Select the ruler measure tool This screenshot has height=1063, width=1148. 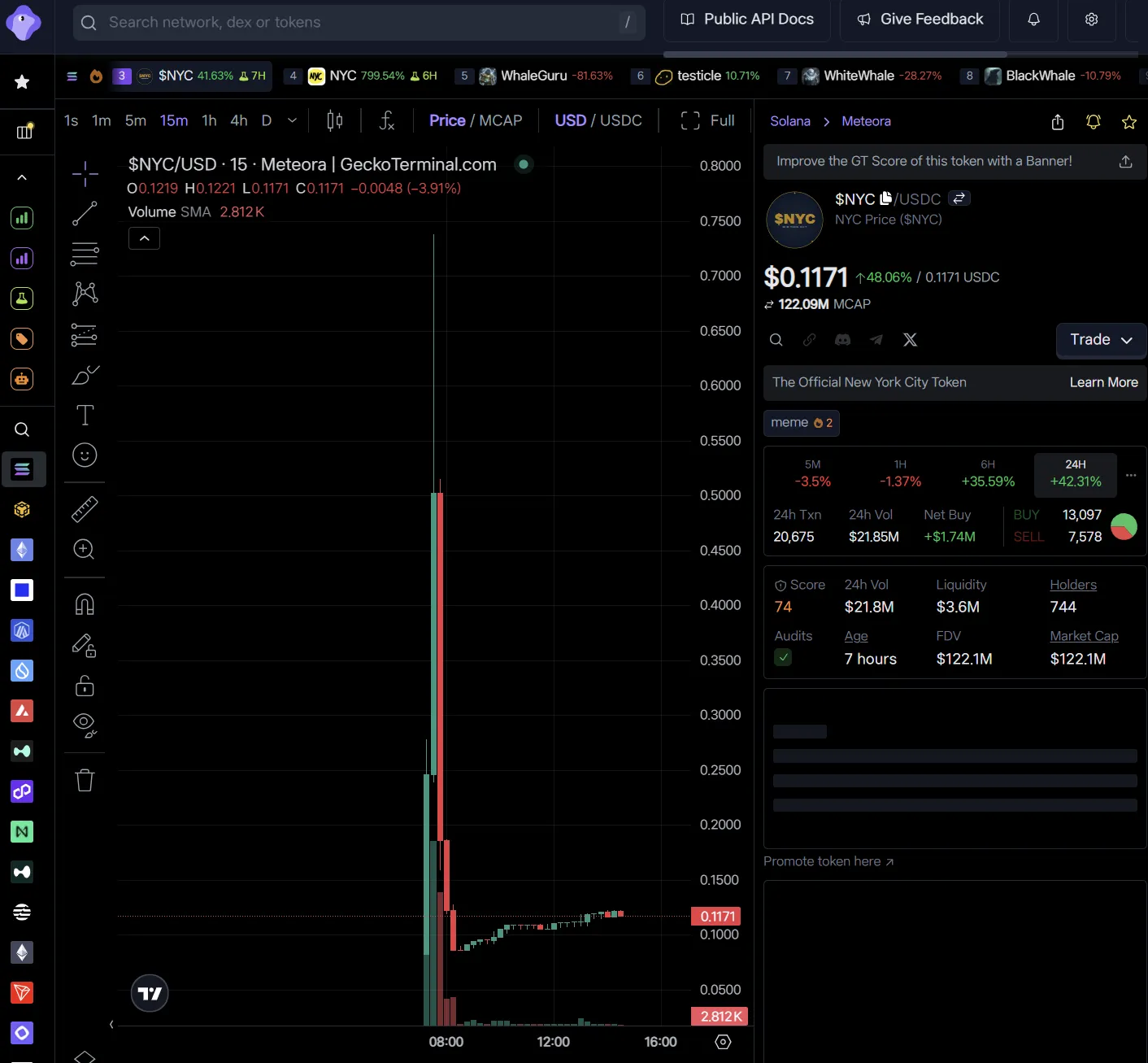pyautogui.click(x=85, y=509)
